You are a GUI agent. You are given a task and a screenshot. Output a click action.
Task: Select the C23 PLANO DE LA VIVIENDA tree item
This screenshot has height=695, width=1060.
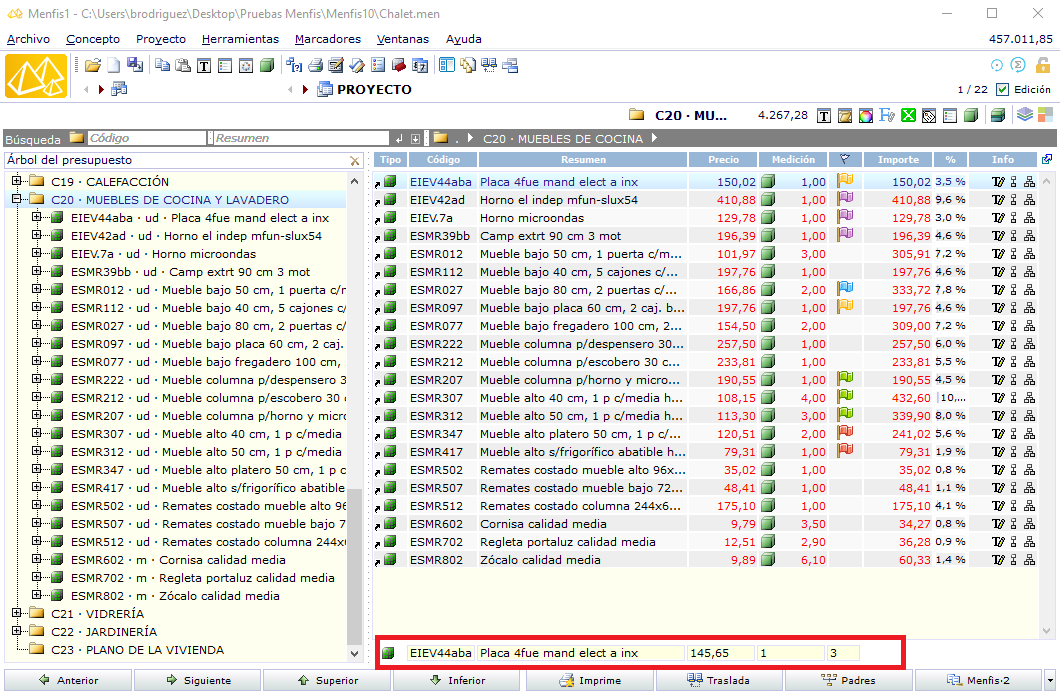[x=137, y=650]
